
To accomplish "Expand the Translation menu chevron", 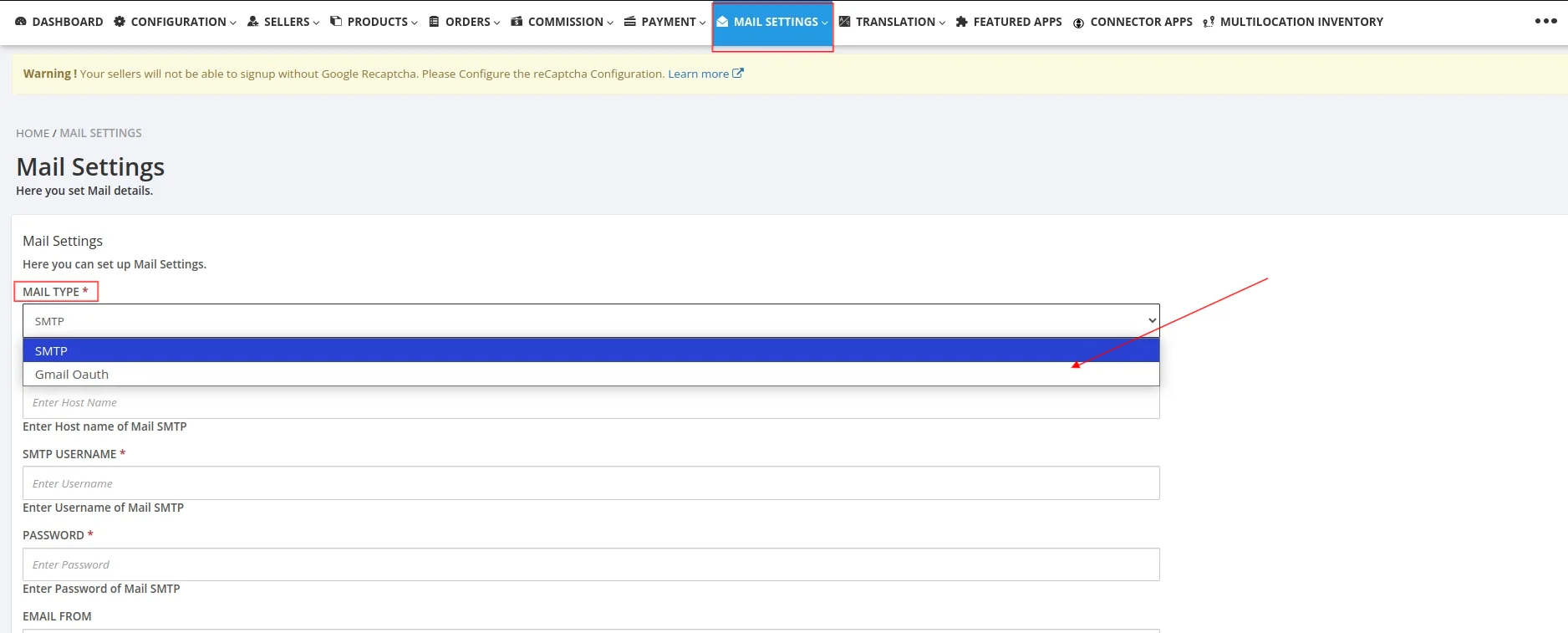I will (943, 23).
